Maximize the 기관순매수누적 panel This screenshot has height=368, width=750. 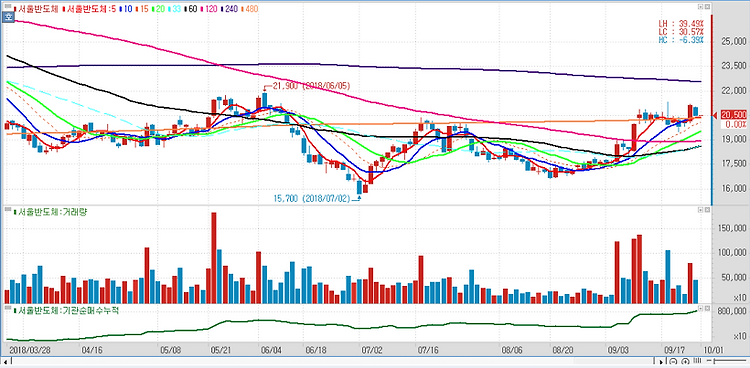coord(700,308)
